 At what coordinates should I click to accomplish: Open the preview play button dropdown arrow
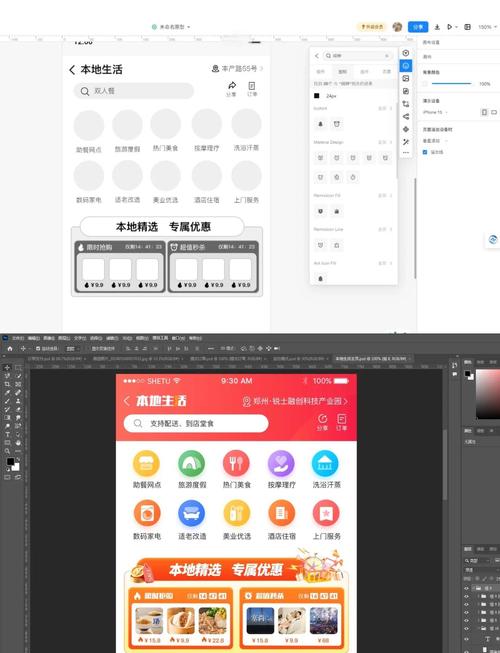pos(456,27)
